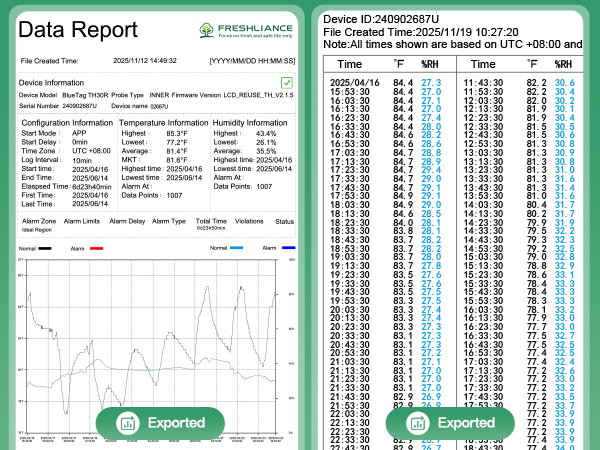Click the red Alarm temperature legend swatch
600x450 pixels.
pyautogui.click(x=97, y=247)
